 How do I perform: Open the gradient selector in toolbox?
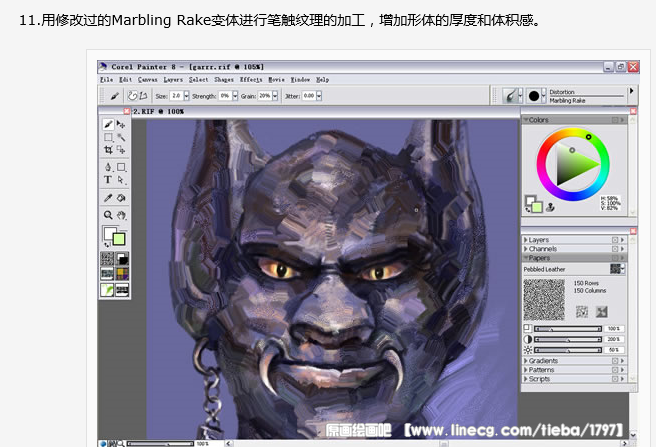[122, 259]
